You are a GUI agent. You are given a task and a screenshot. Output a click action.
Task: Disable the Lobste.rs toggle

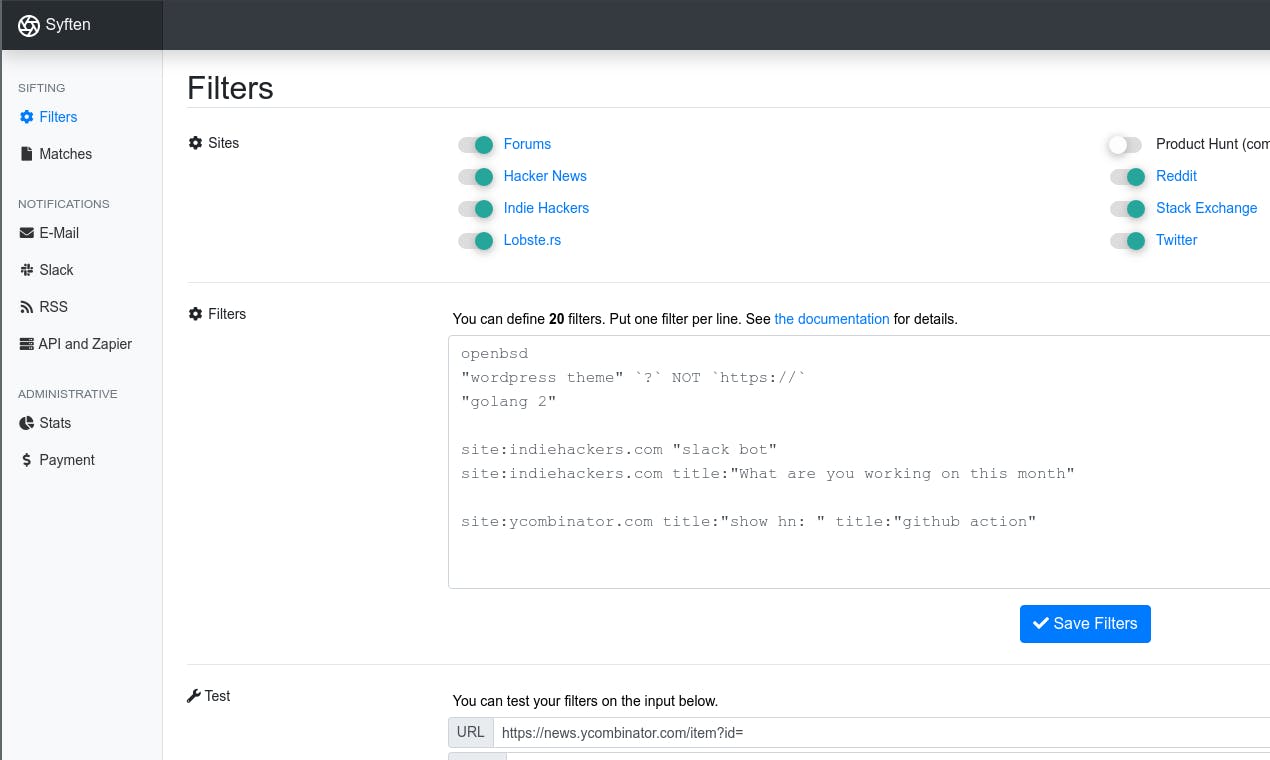pyautogui.click(x=476, y=241)
